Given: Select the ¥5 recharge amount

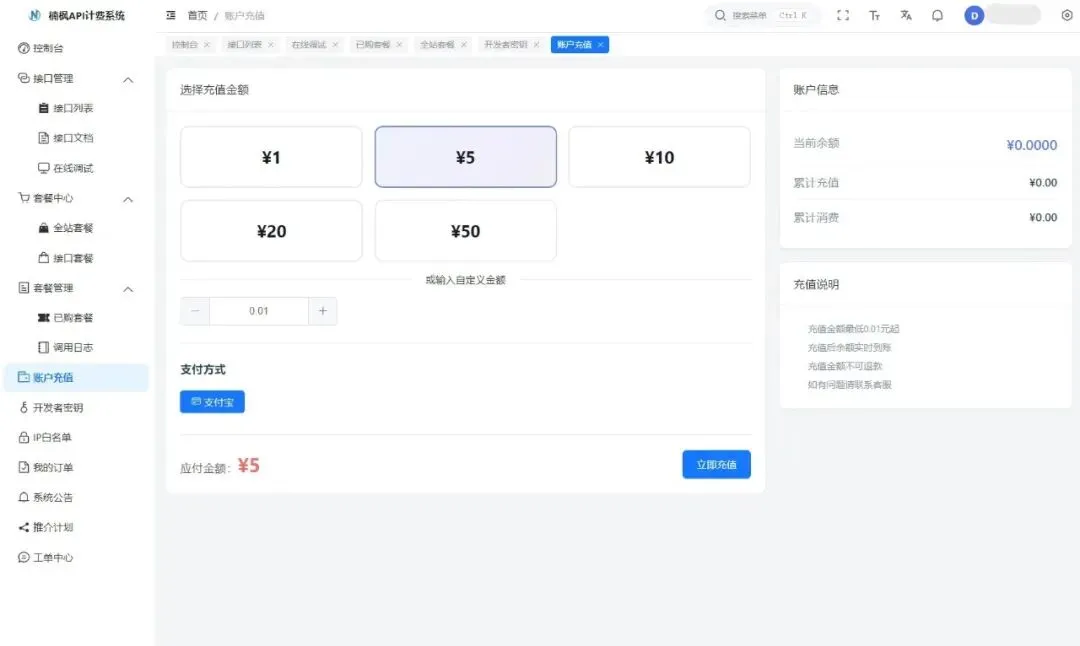Looking at the screenshot, I should click(466, 157).
